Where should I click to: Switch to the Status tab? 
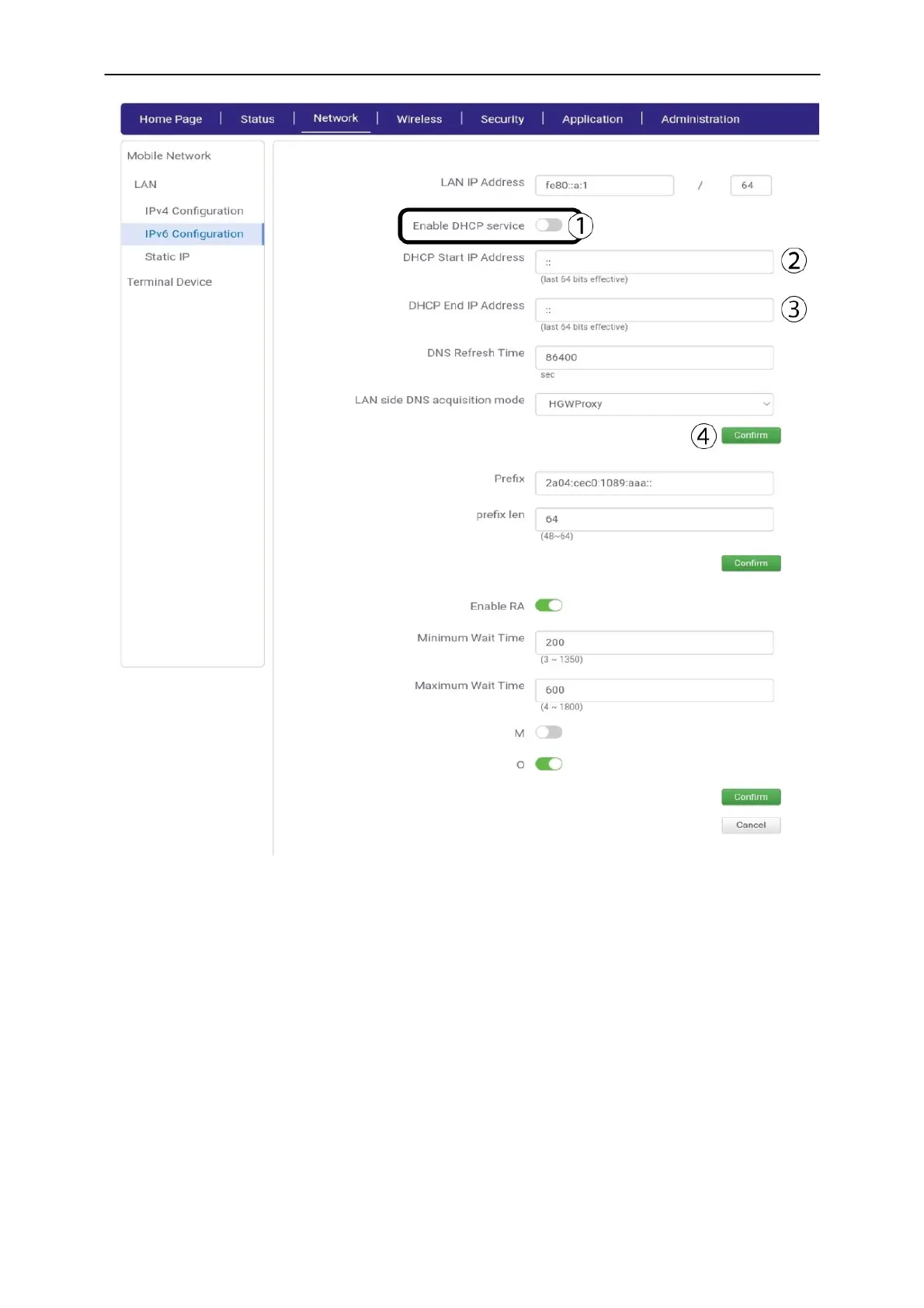[257, 119]
